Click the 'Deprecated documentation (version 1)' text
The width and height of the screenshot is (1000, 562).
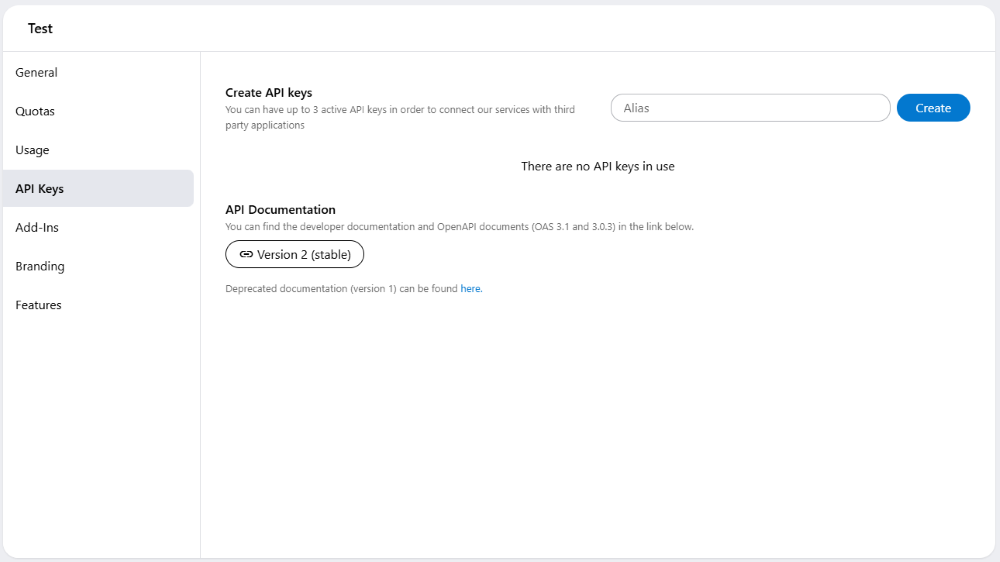pos(311,288)
